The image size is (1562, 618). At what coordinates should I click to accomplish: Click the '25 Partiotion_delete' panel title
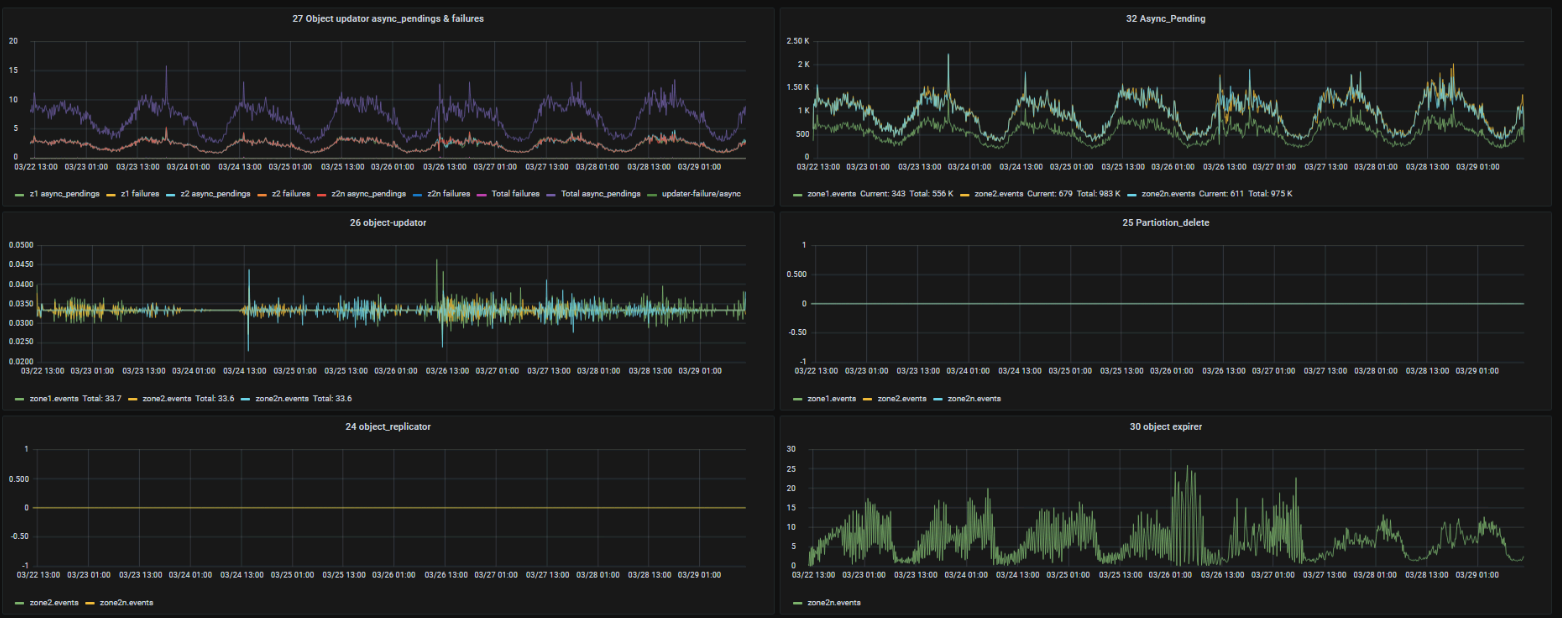click(1165, 222)
